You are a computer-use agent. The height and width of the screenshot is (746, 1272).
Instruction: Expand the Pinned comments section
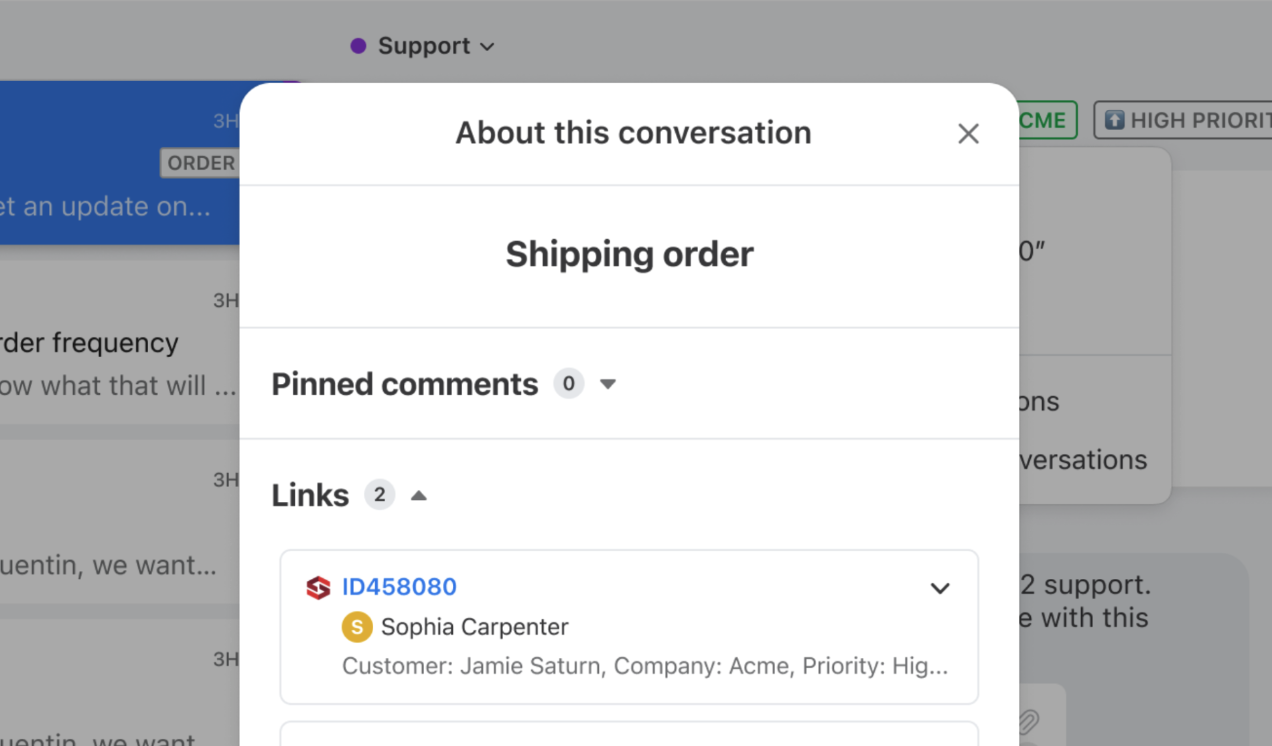coord(608,384)
